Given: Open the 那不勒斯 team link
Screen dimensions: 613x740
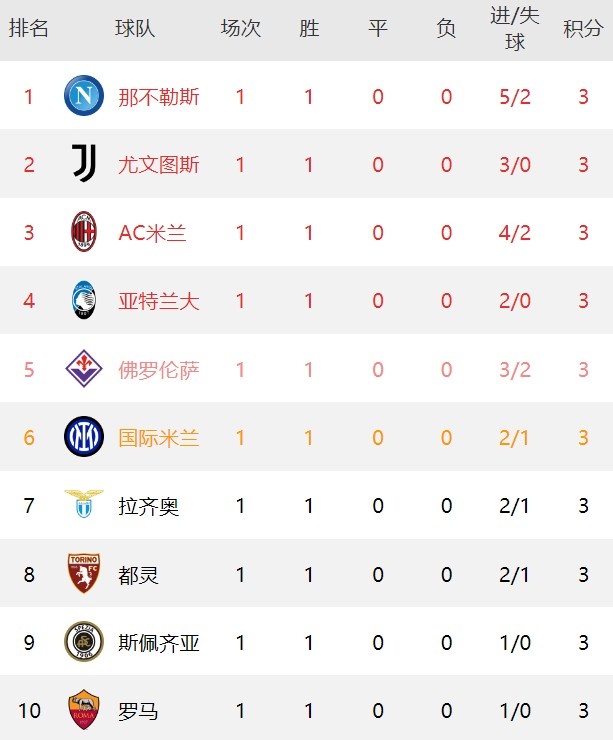Looking at the screenshot, I should pos(159,97).
